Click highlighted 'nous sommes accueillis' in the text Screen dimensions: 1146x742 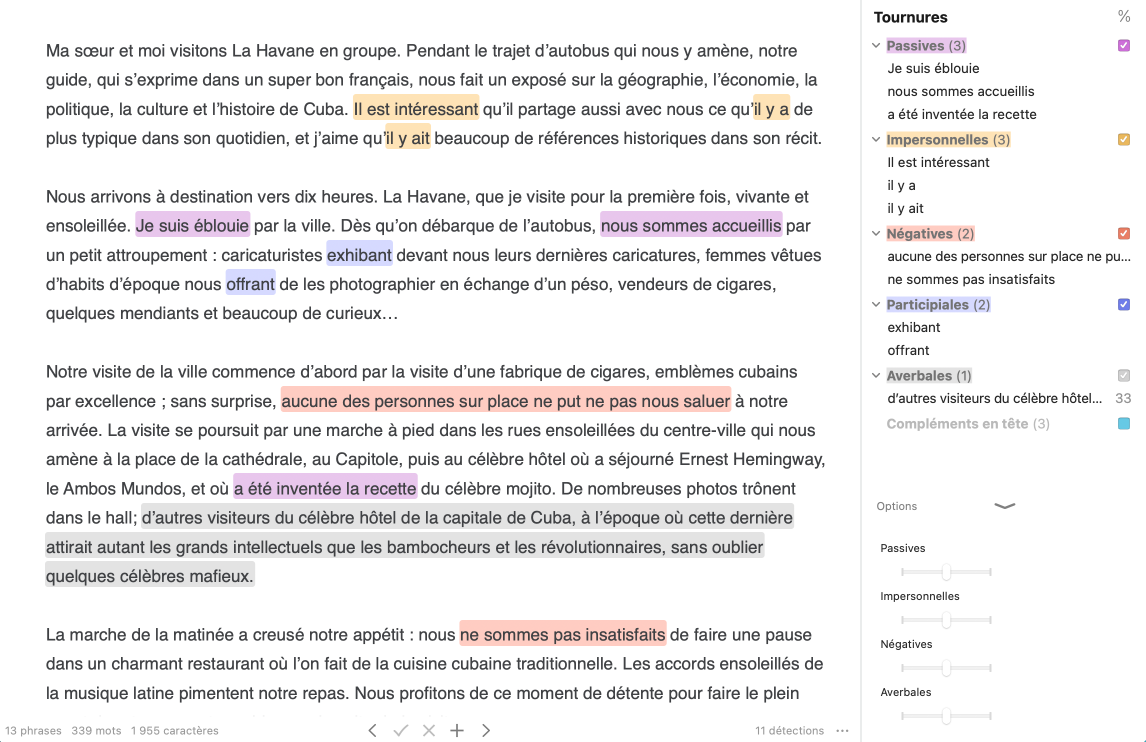(691, 226)
